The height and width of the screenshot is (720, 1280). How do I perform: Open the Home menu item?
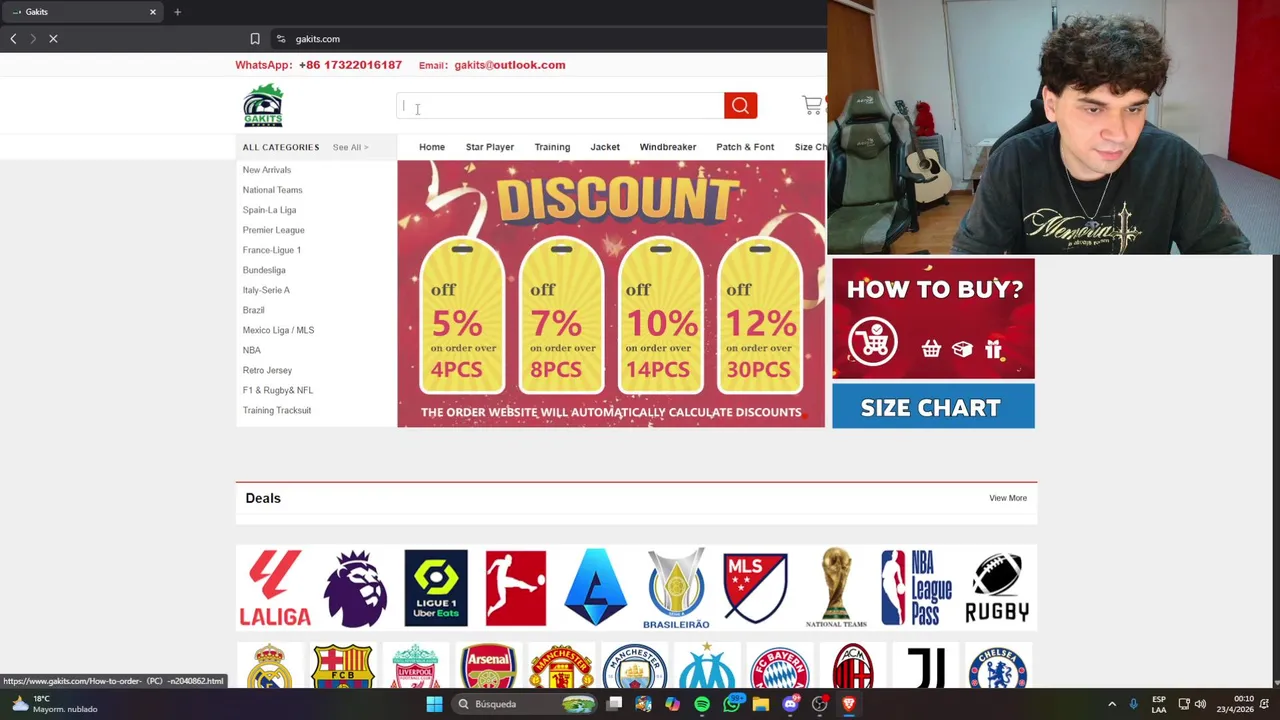(x=432, y=147)
